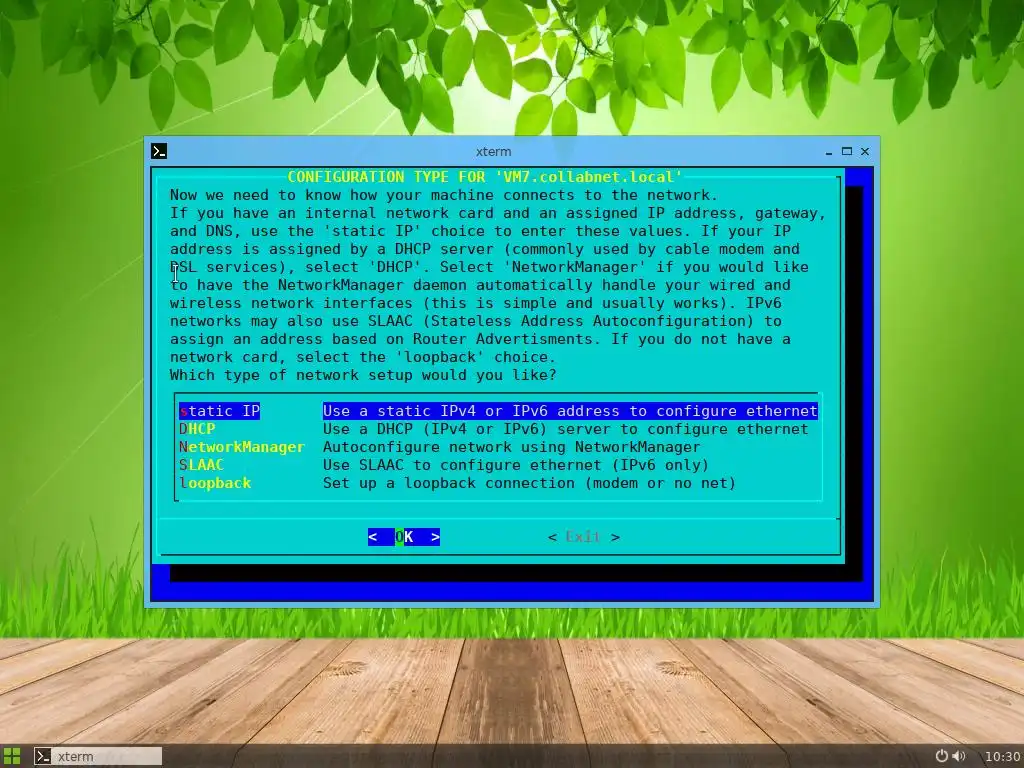Select the 'static IP' menu entry
Viewport: 1024px width, 768px height.
[219, 411]
